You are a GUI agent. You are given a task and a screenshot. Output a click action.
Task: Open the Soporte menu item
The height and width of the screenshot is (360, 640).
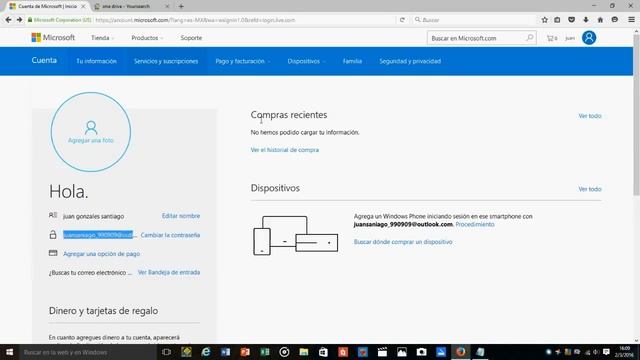(191, 38)
